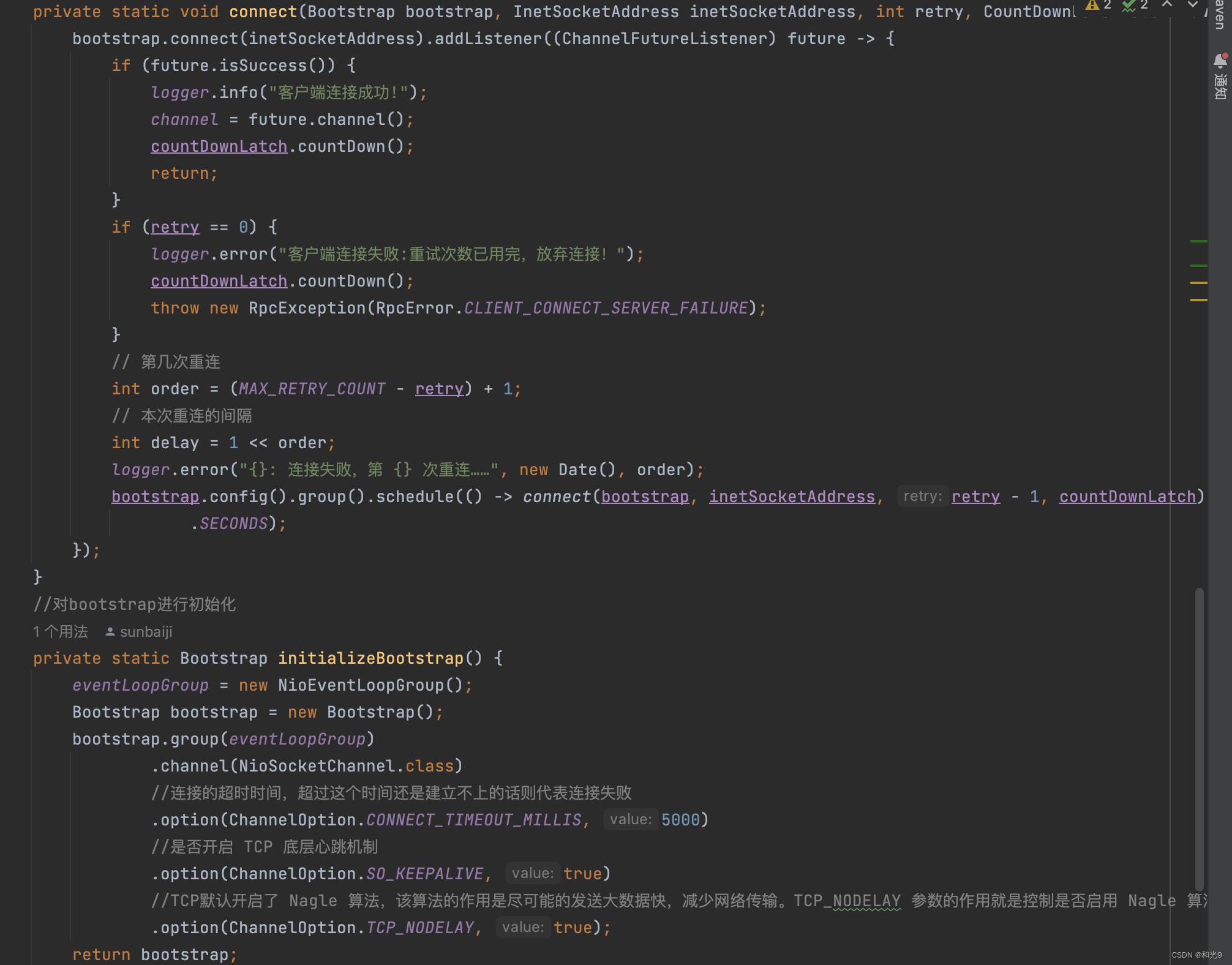
Task: Click "return bootstrap;" statement
Action: coord(154,955)
